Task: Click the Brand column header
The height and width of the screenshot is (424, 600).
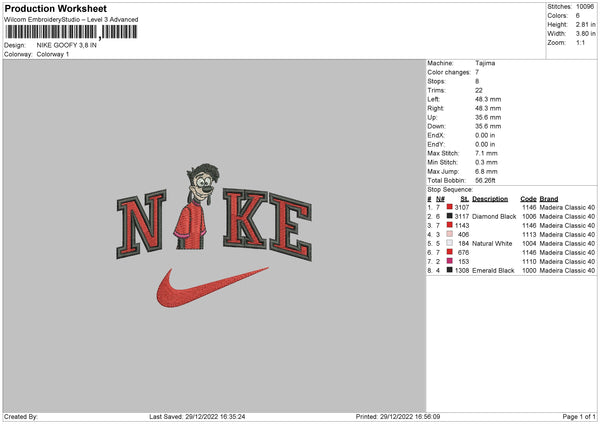Action: [x=549, y=199]
